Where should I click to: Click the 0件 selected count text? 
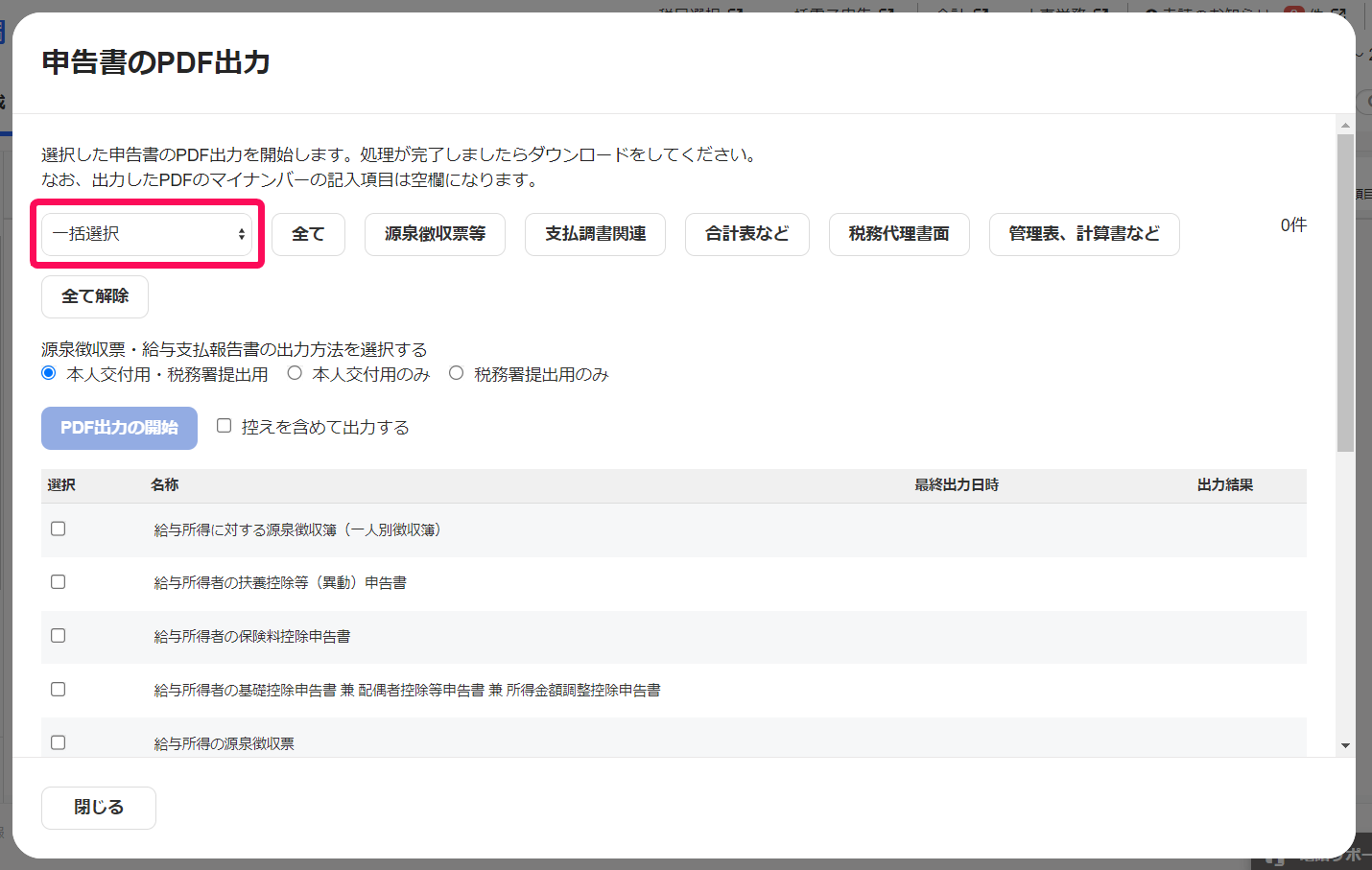(1293, 225)
